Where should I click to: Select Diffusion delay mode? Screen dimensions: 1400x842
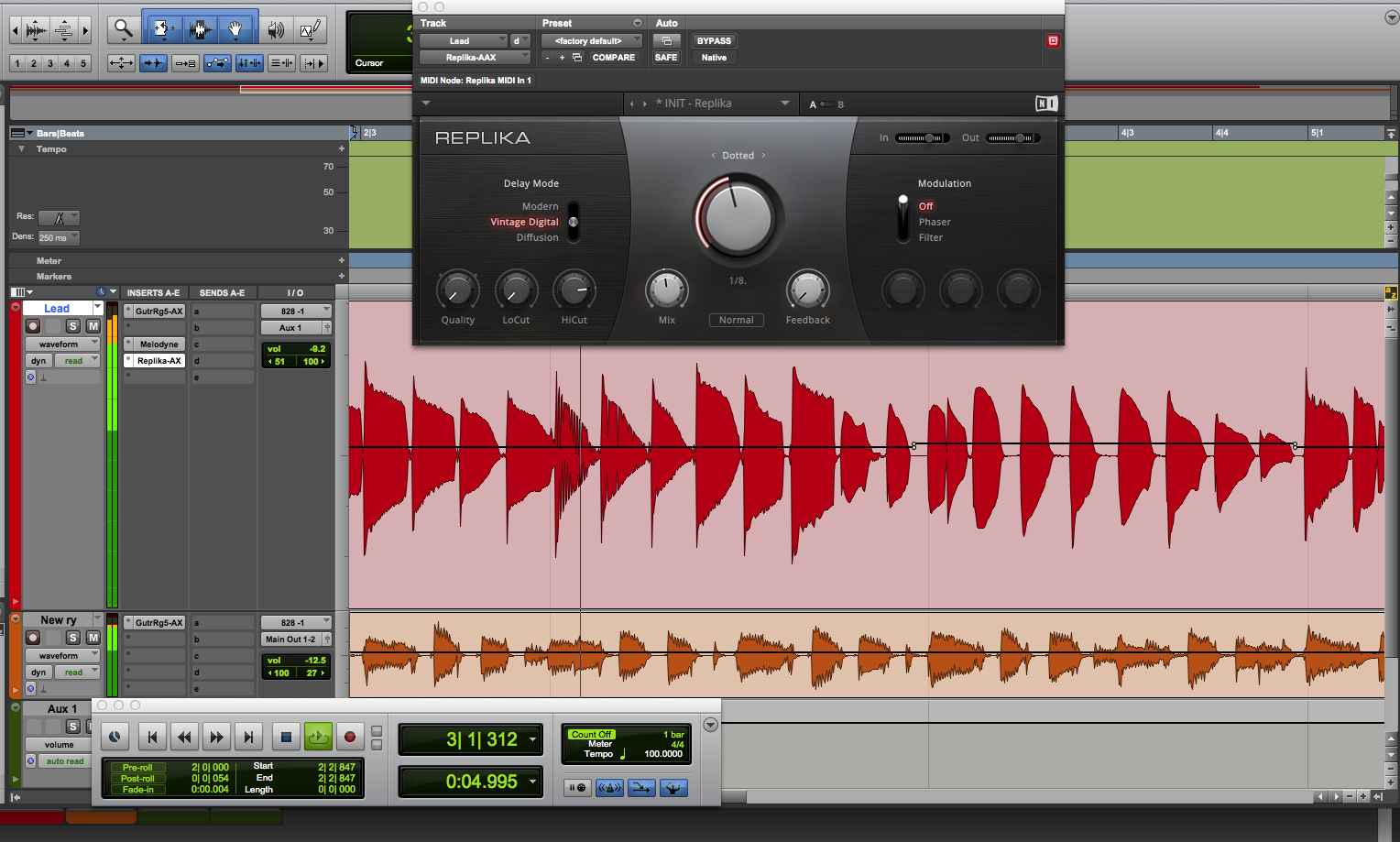click(537, 237)
